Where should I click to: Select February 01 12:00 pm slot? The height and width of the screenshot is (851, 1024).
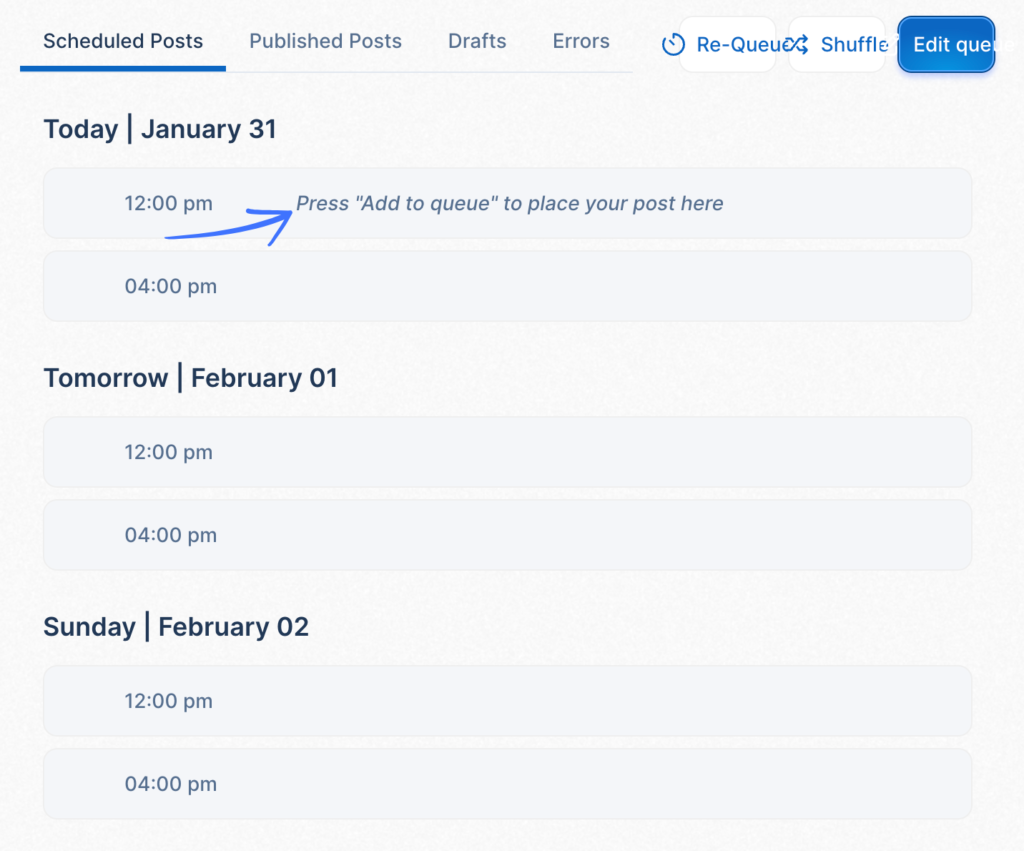click(x=507, y=452)
